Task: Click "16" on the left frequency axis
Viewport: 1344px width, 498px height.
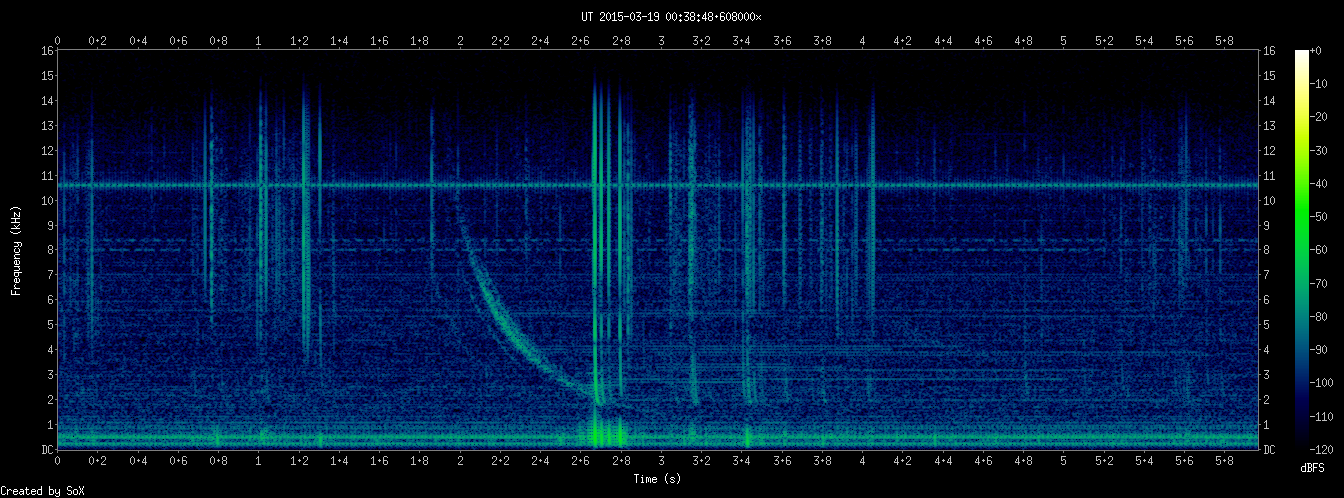Action: pyautogui.click(x=47, y=50)
